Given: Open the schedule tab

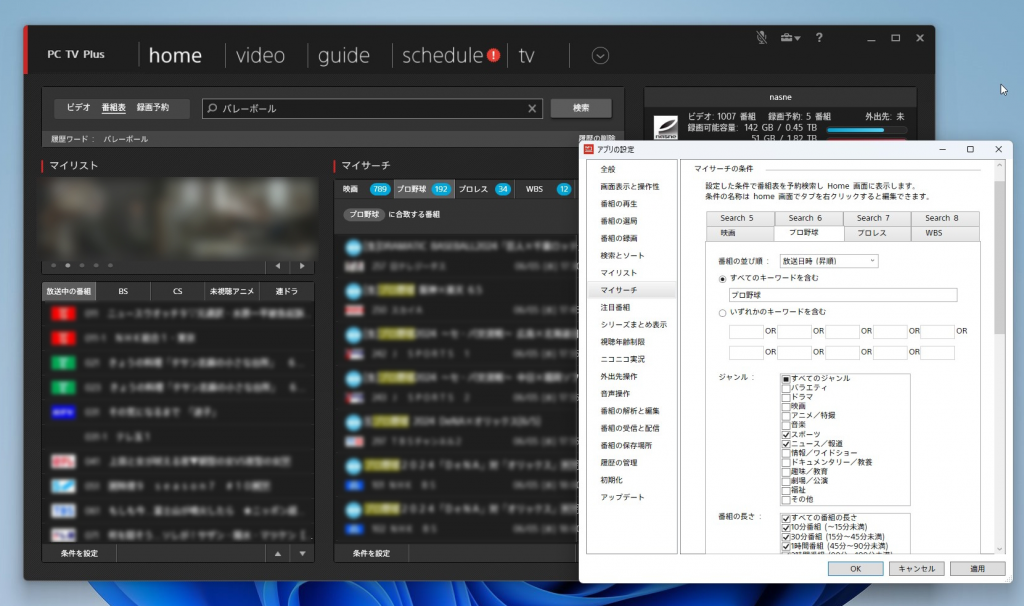Looking at the screenshot, I should [442, 56].
